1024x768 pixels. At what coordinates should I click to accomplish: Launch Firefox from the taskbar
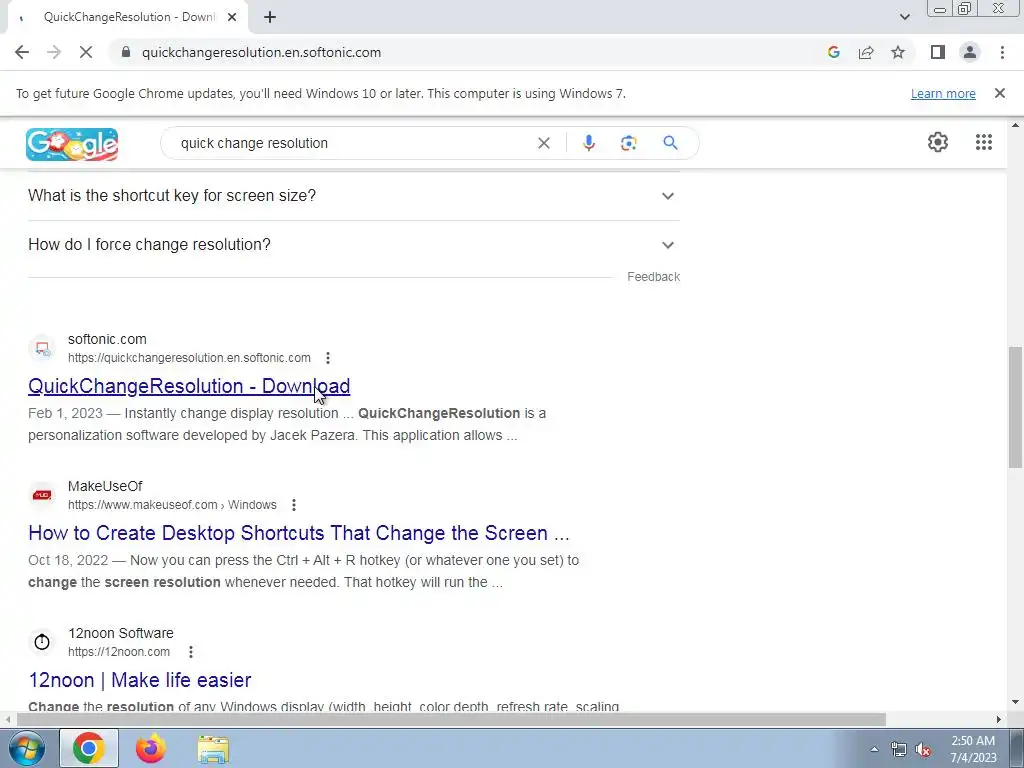151,748
